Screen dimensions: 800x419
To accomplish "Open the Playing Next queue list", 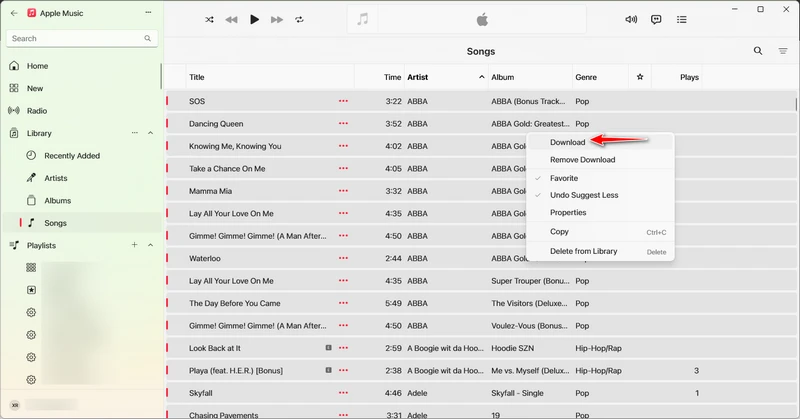I will pyautogui.click(x=682, y=19).
